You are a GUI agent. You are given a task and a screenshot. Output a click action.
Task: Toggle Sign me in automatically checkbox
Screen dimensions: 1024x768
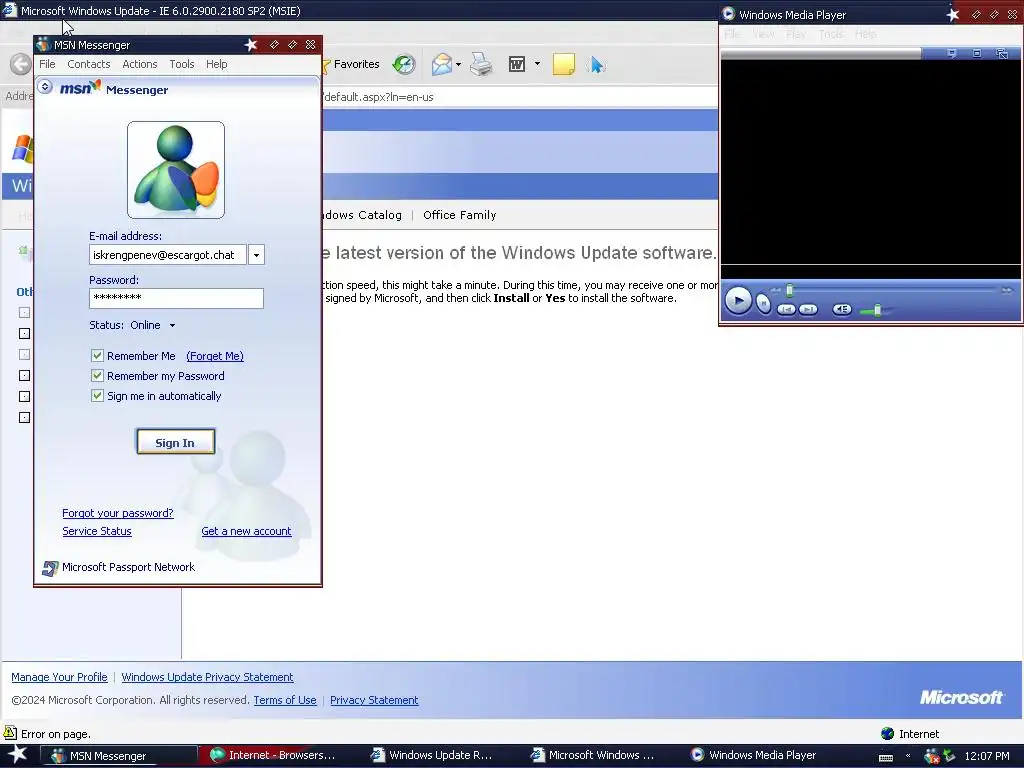pos(97,396)
